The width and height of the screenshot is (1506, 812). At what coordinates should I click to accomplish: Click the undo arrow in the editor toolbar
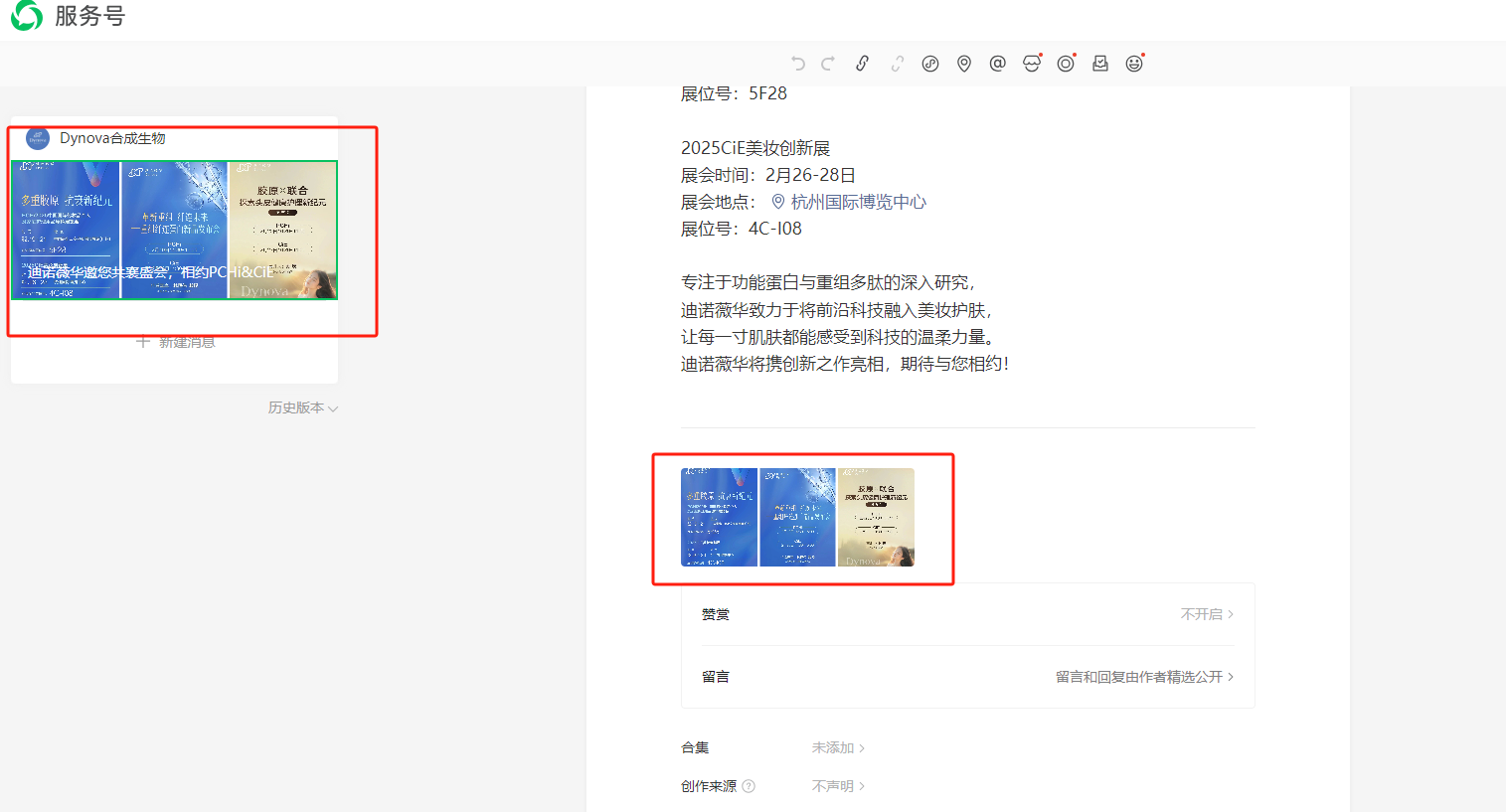click(x=797, y=64)
